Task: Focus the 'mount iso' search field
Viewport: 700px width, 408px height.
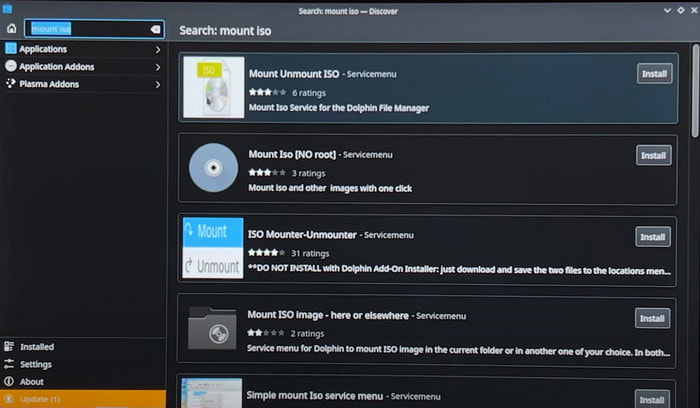Action: [94, 29]
